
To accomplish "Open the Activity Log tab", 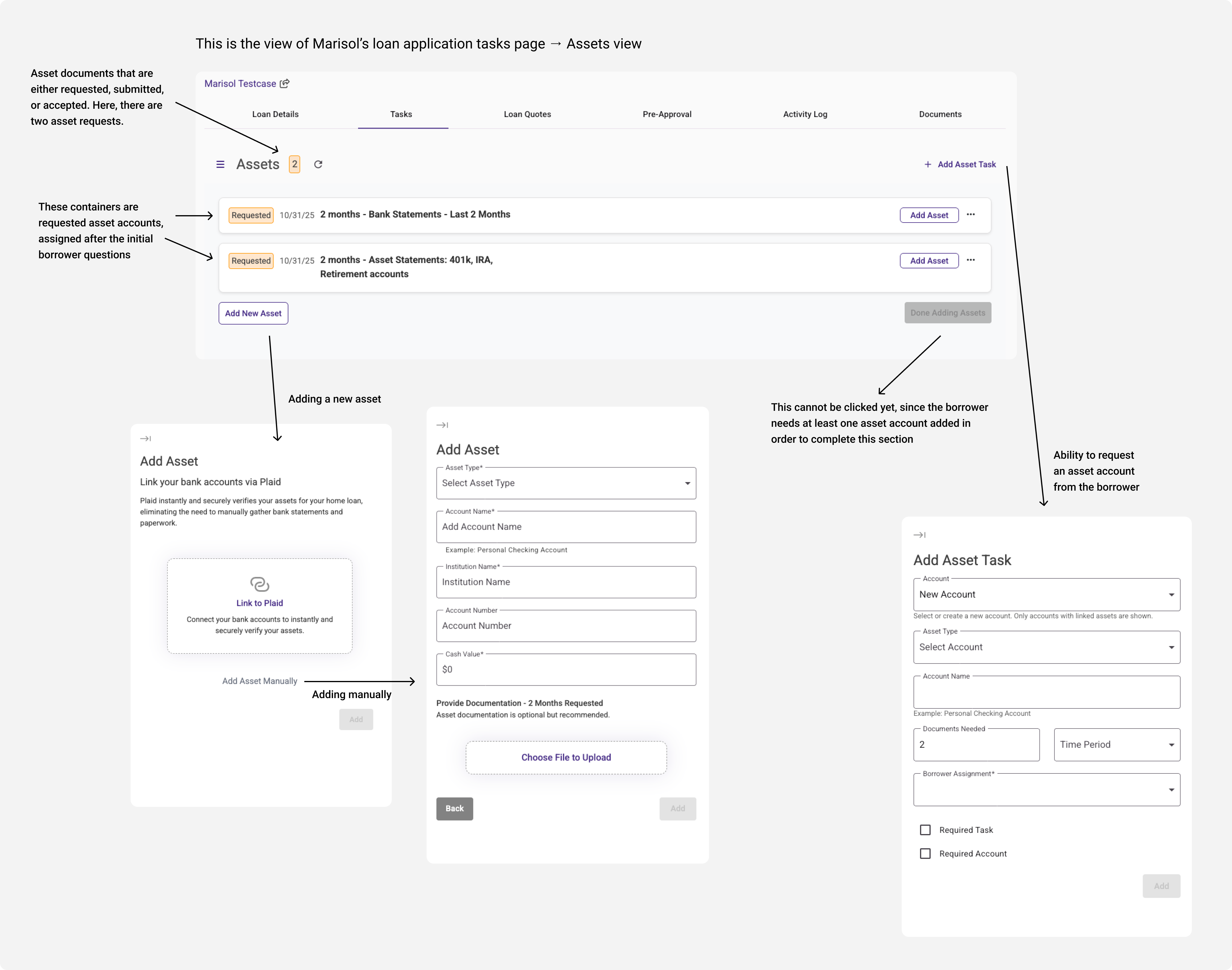I will (x=805, y=114).
